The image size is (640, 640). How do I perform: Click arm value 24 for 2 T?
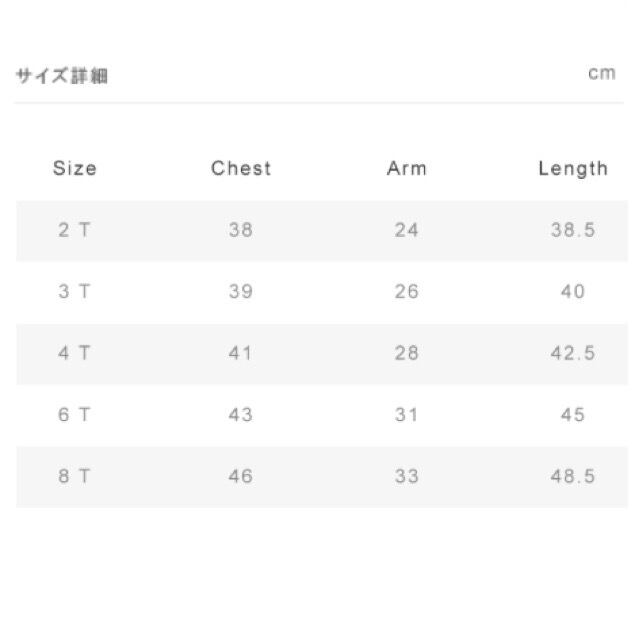point(407,230)
